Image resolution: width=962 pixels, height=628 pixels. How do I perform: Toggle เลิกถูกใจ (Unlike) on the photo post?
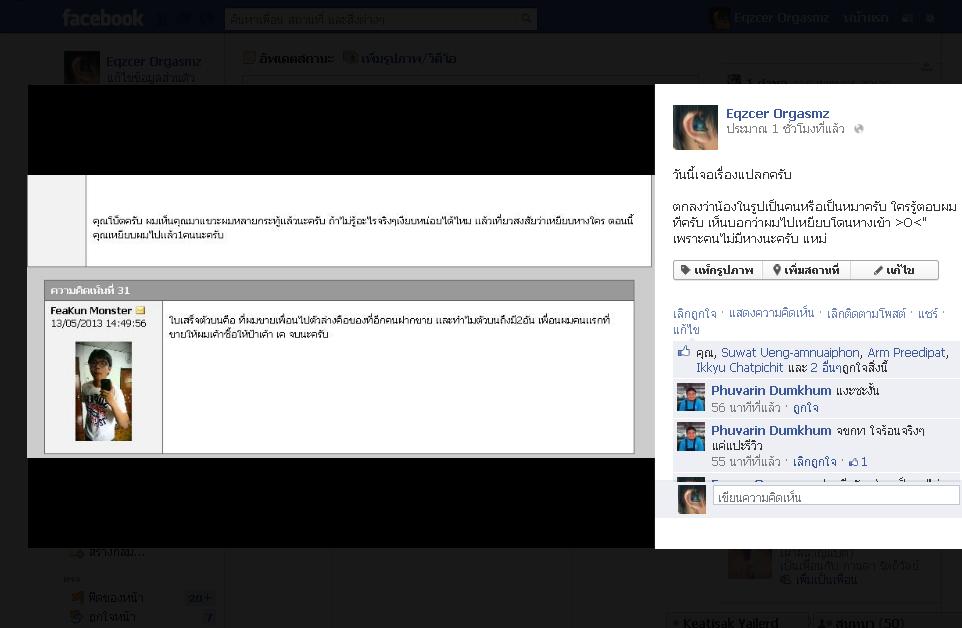tap(694, 313)
